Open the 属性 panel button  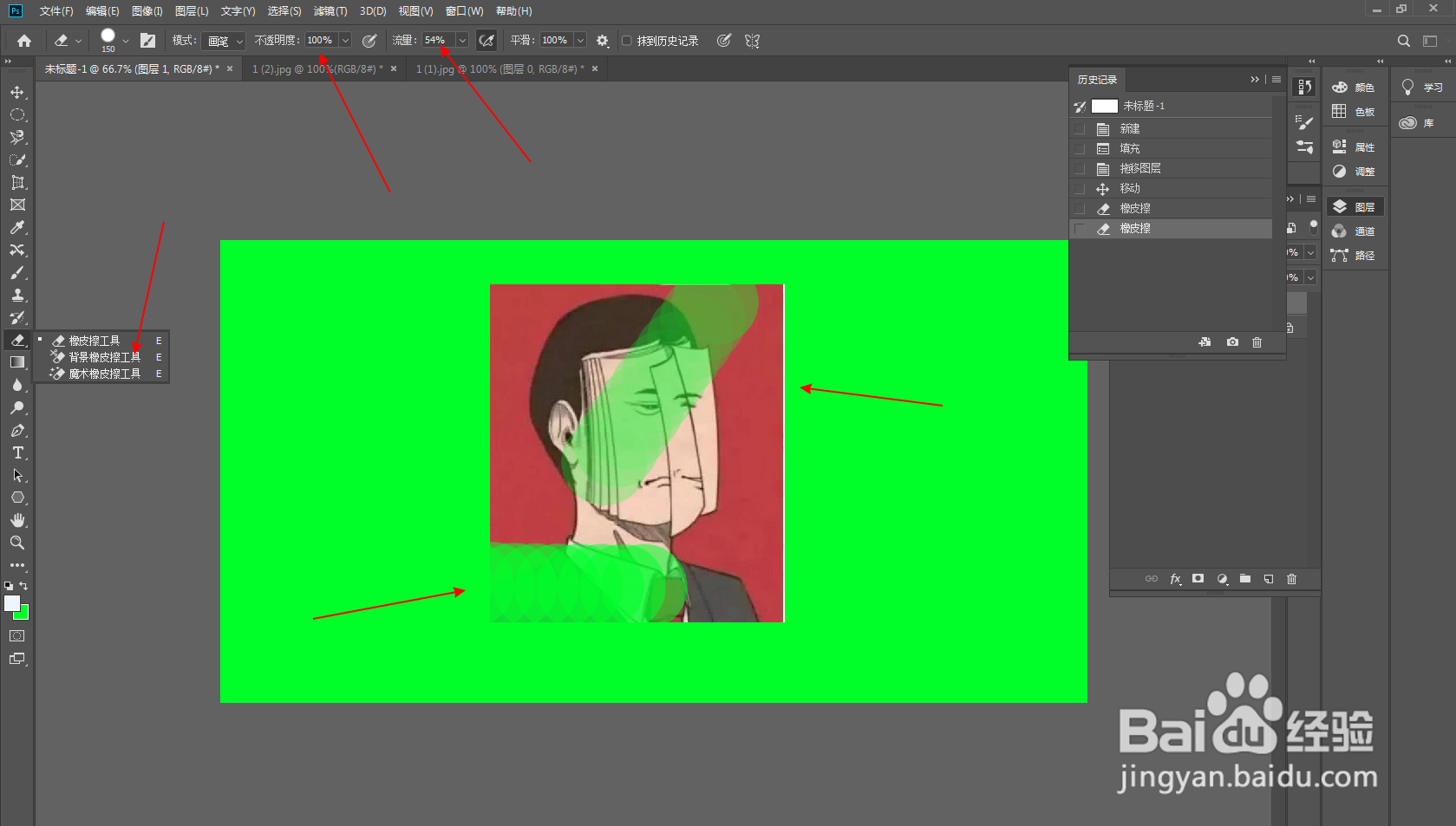[1354, 147]
